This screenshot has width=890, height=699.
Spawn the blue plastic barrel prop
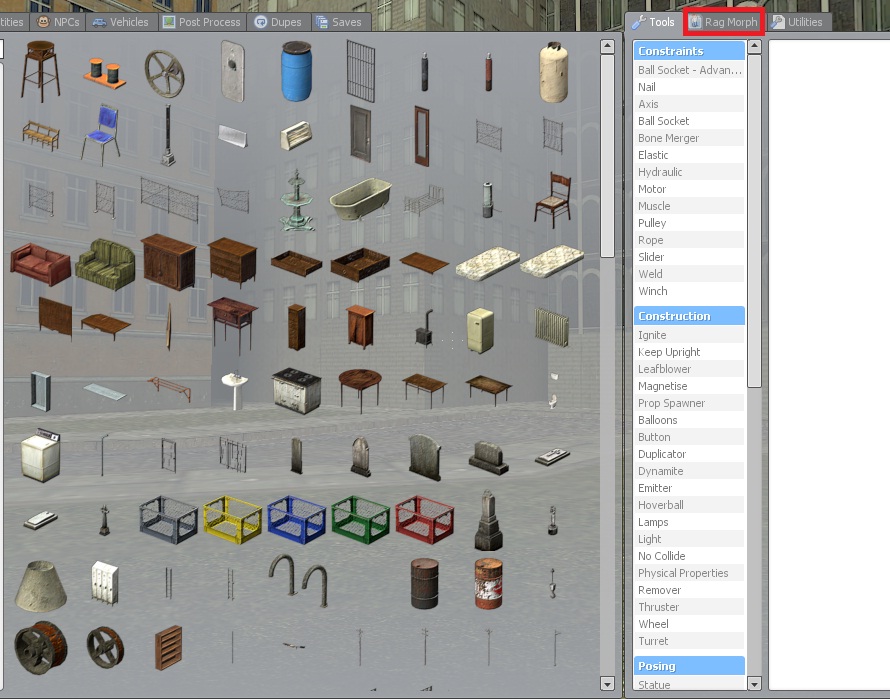[x=296, y=71]
